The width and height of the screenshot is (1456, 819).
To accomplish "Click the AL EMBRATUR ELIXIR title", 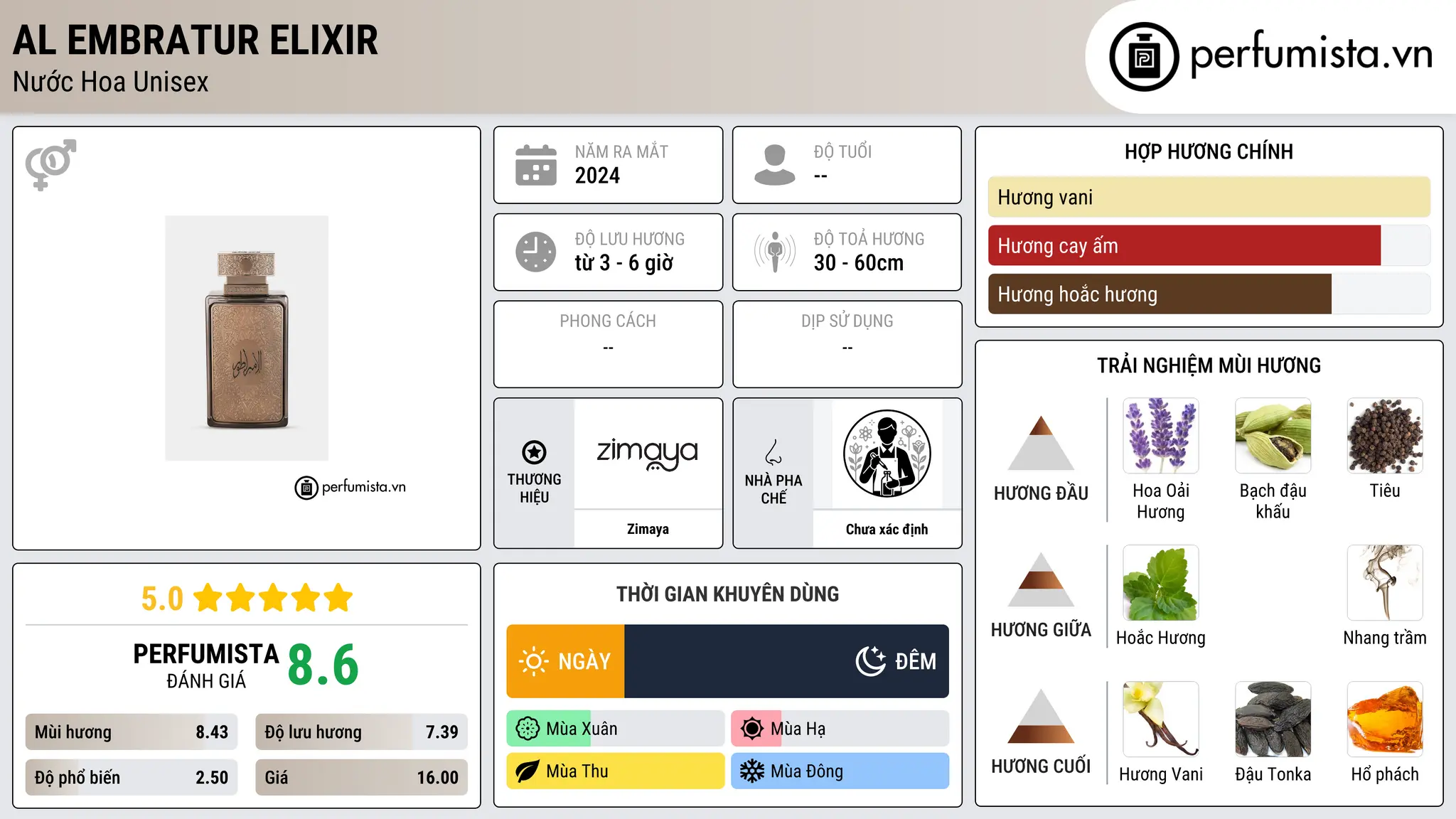I will [x=196, y=41].
